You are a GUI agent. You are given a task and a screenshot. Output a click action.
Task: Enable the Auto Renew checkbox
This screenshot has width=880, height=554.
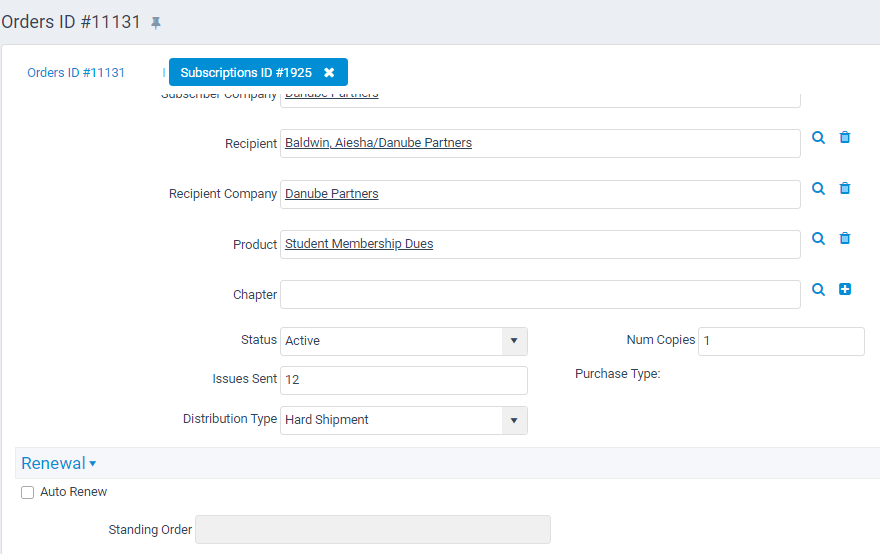28,492
